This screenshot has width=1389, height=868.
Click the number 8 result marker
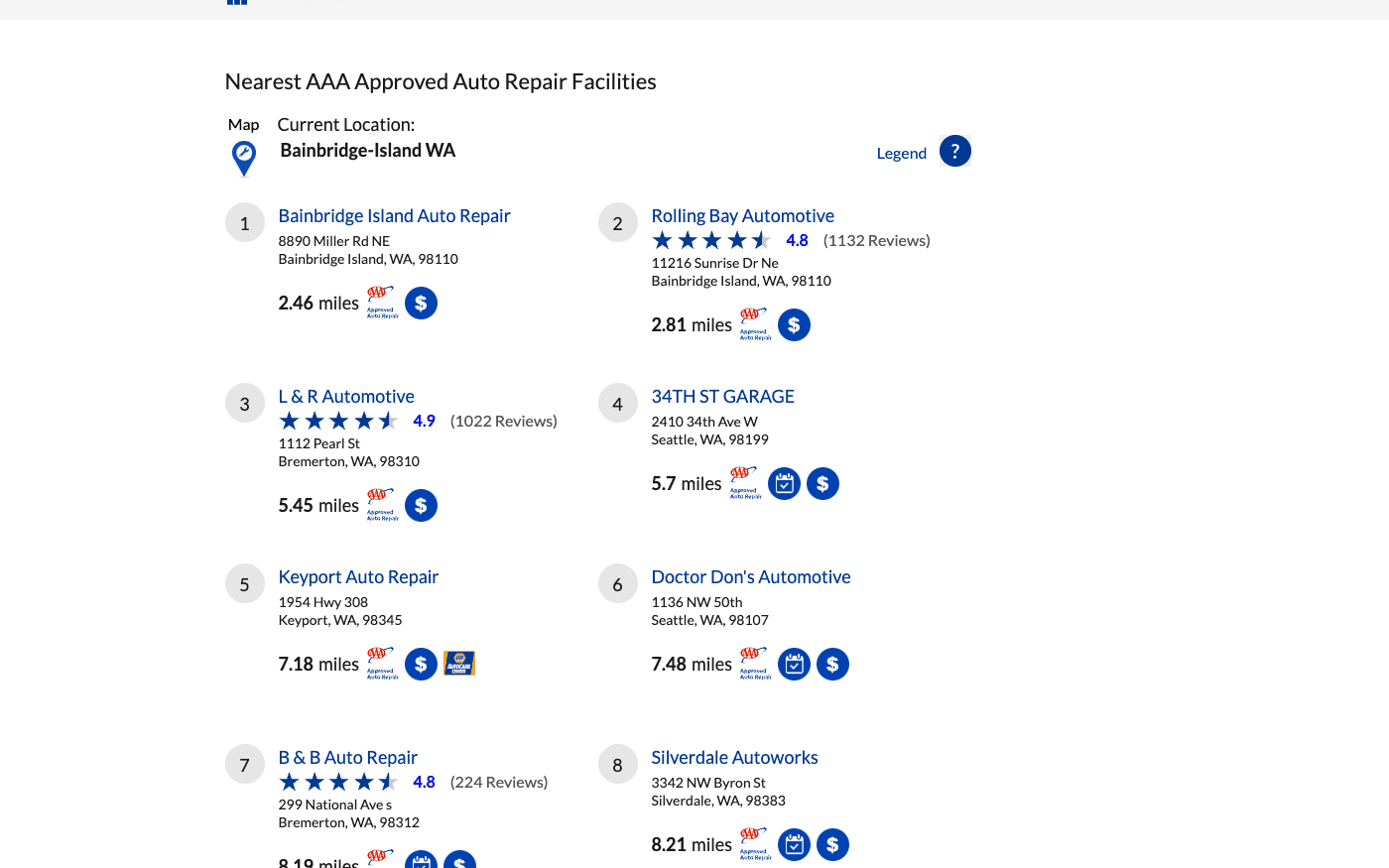pyautogui.click(x=617, y=765)
